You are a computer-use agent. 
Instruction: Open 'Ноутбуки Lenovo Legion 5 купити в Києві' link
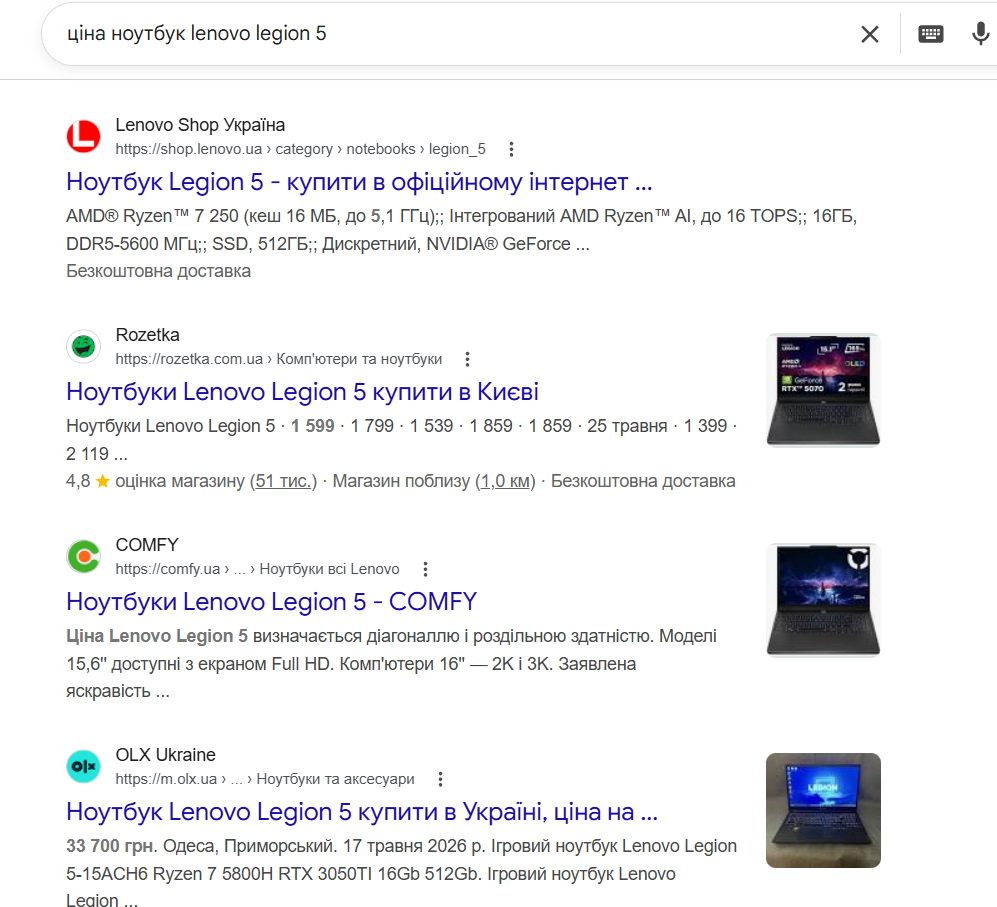302,392
